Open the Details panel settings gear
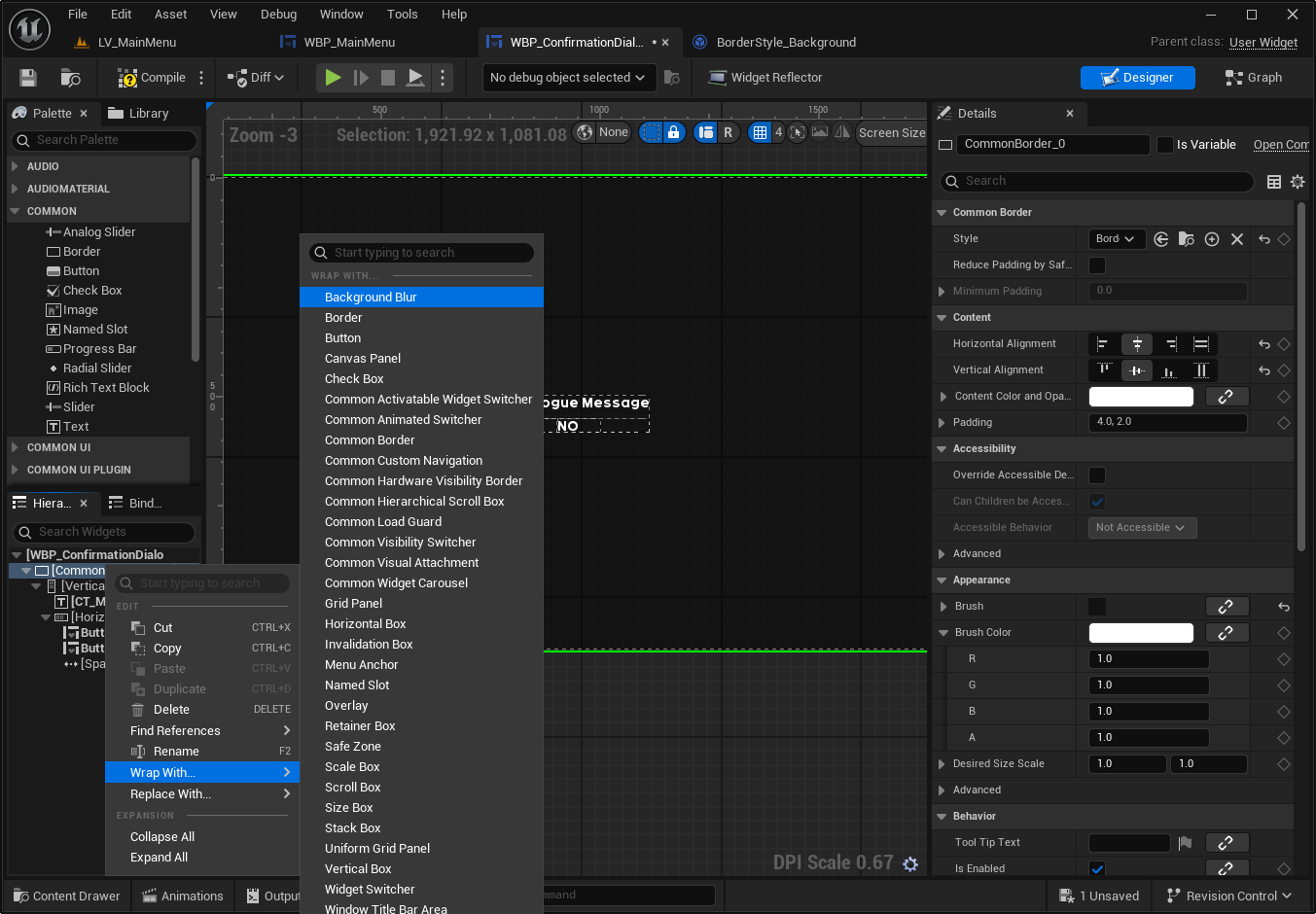 1298,182
